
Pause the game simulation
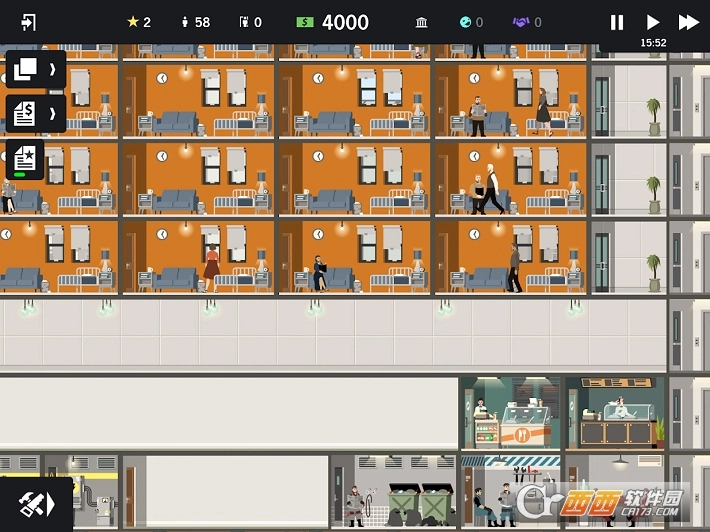click(x=617, y=22)
